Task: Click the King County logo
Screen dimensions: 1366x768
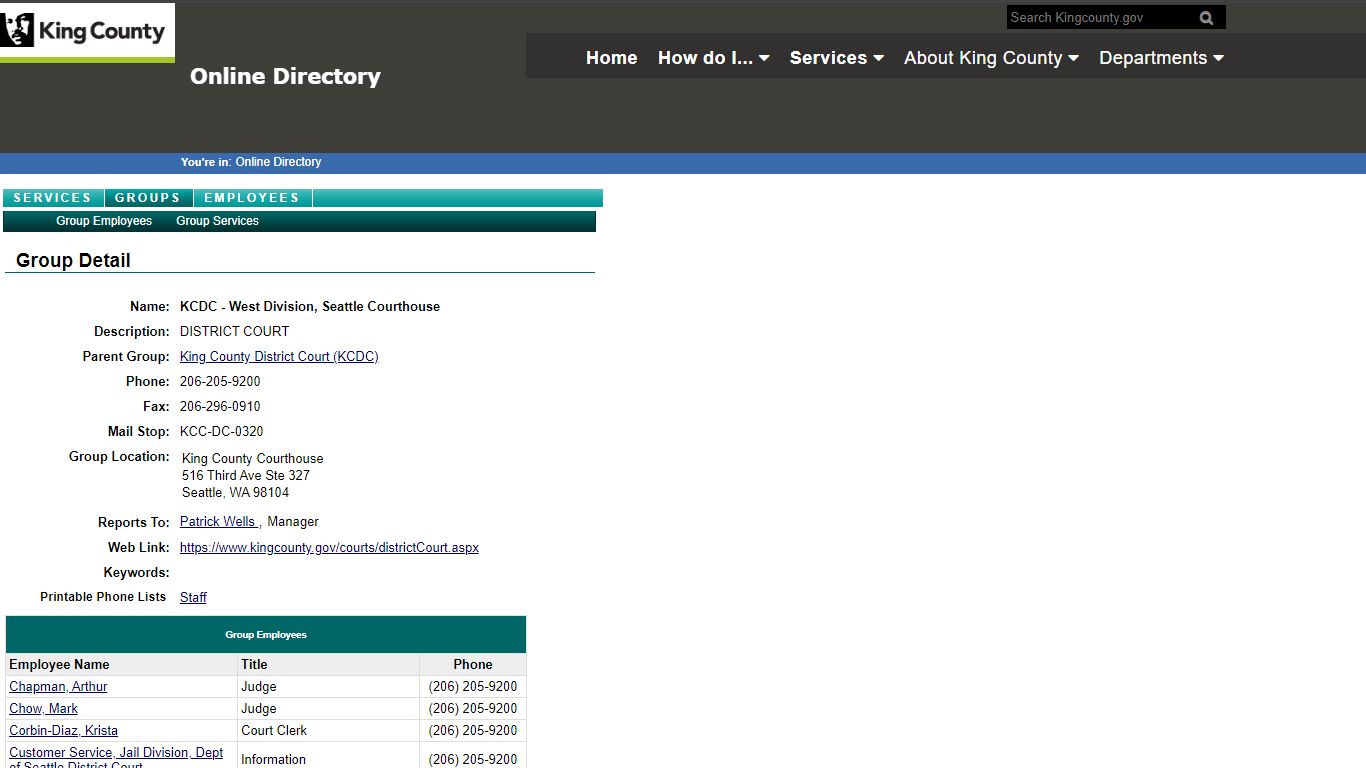Action: point(87,31)
